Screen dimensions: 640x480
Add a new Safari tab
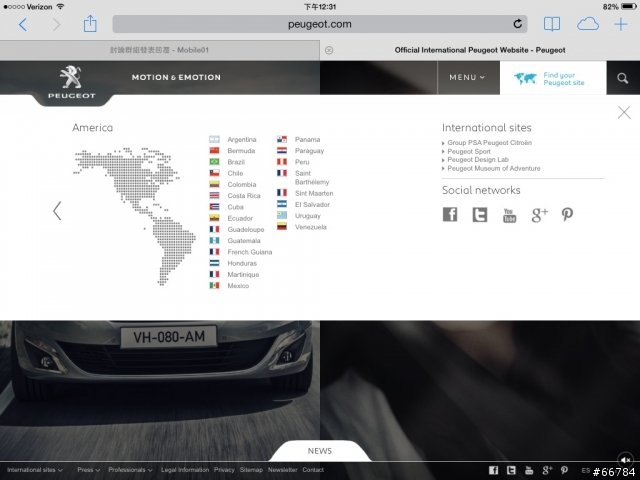coord(621,24)
